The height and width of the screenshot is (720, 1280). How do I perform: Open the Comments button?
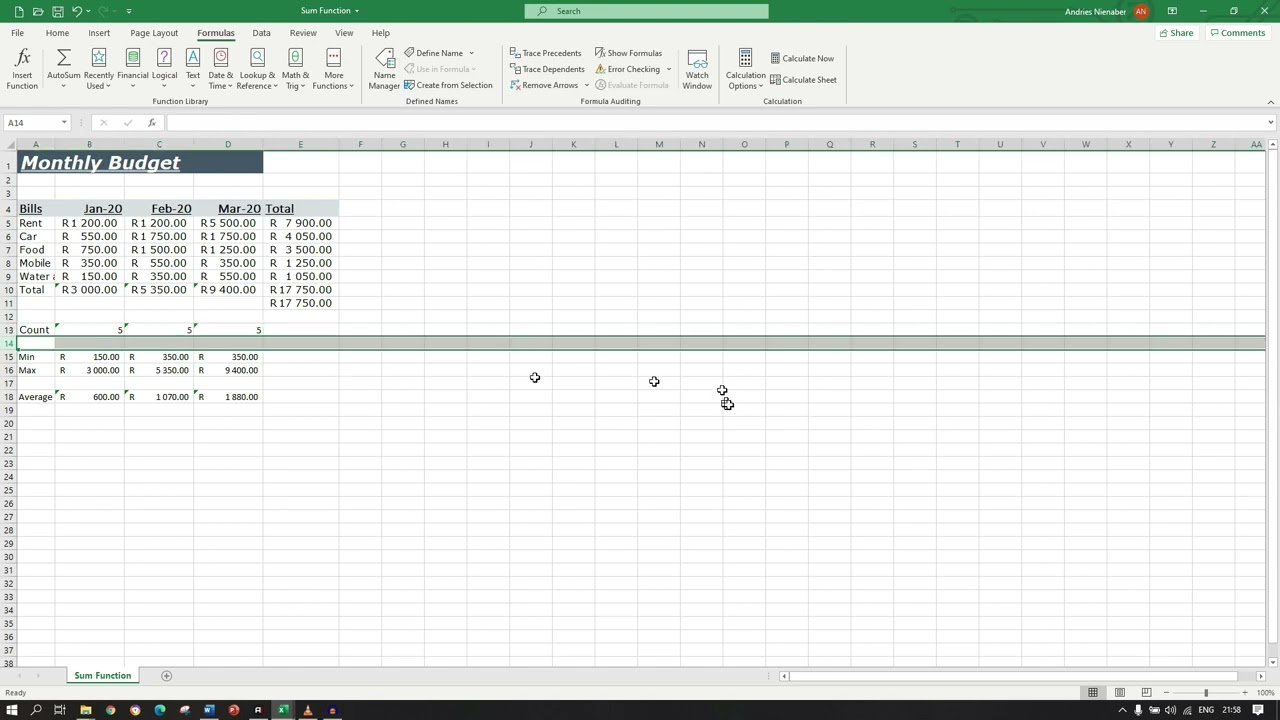(1237, 33)
